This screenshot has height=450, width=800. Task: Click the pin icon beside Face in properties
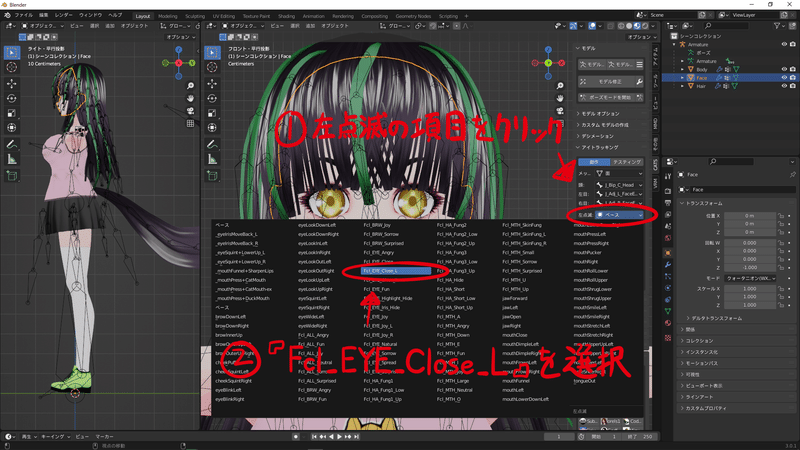coord(792,174)
